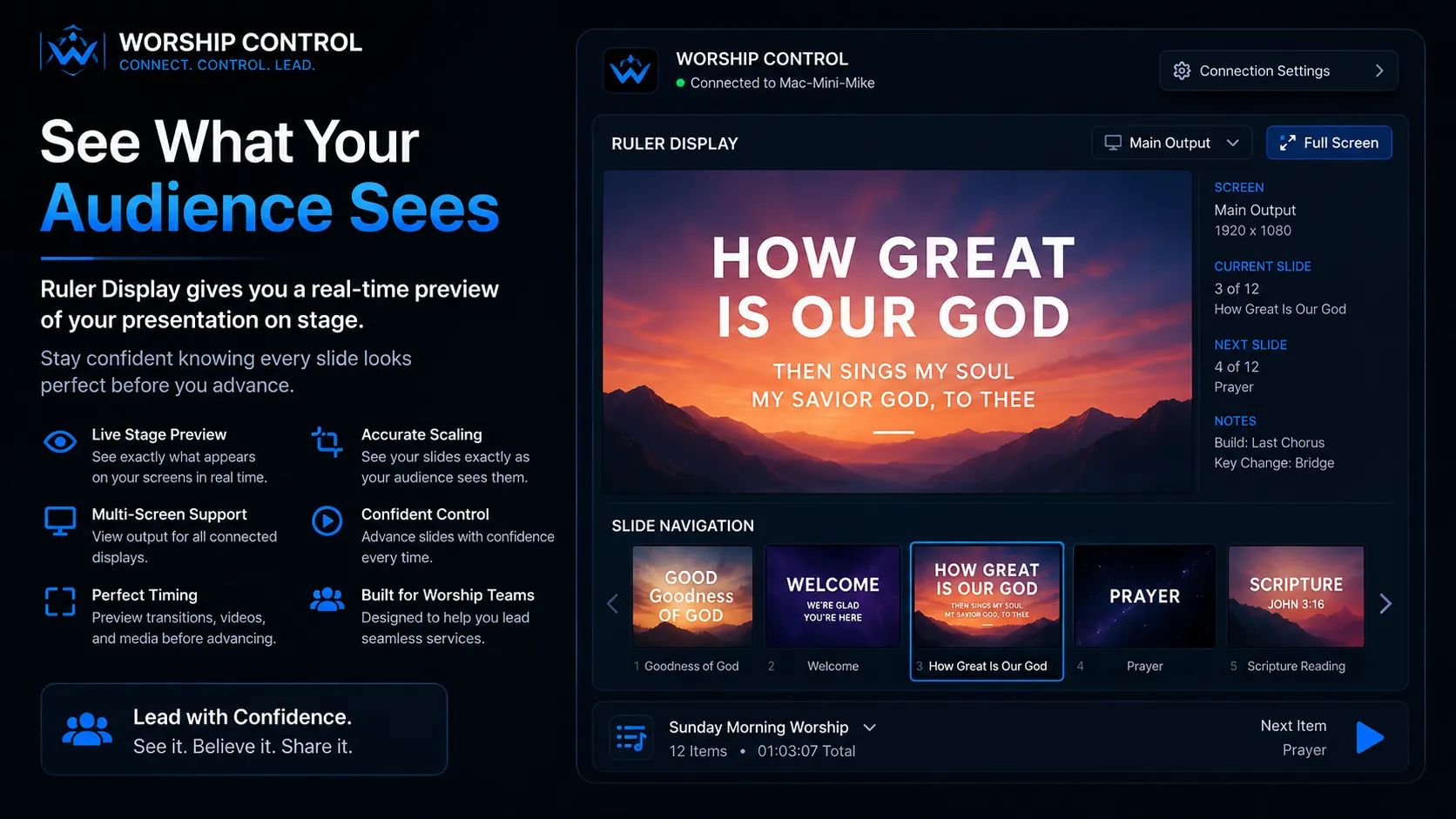Click the Perfect Timing feature title
The height and width of the screenshot is (819, 1456).
tap(145, 595)
